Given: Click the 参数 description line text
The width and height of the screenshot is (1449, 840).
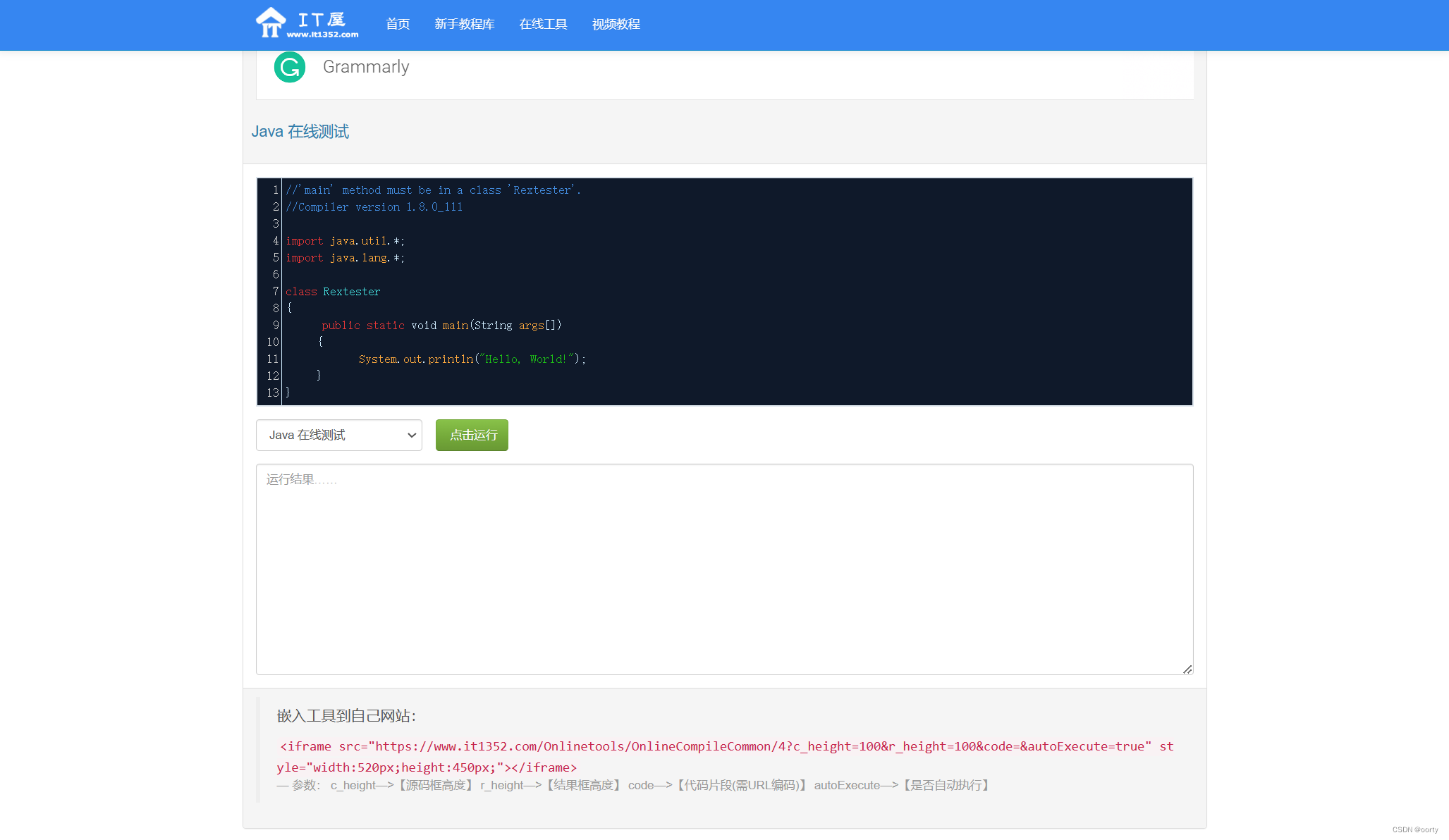Looking at the screenshot, I should point(634,785).
